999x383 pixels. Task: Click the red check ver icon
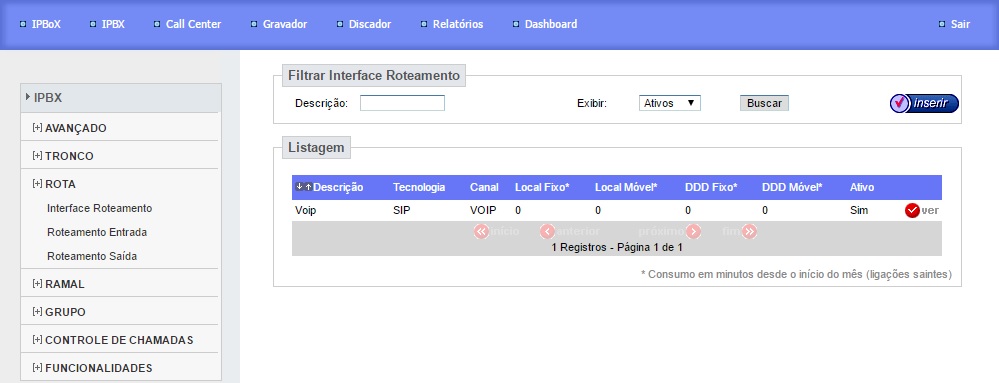click(x=912, y=210)
